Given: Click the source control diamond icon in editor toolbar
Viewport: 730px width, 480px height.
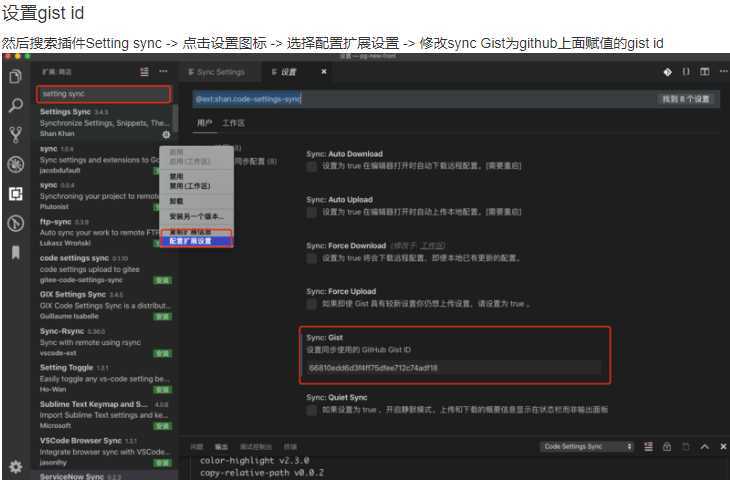Looking at the screenshot, I should tap(667, 72).
